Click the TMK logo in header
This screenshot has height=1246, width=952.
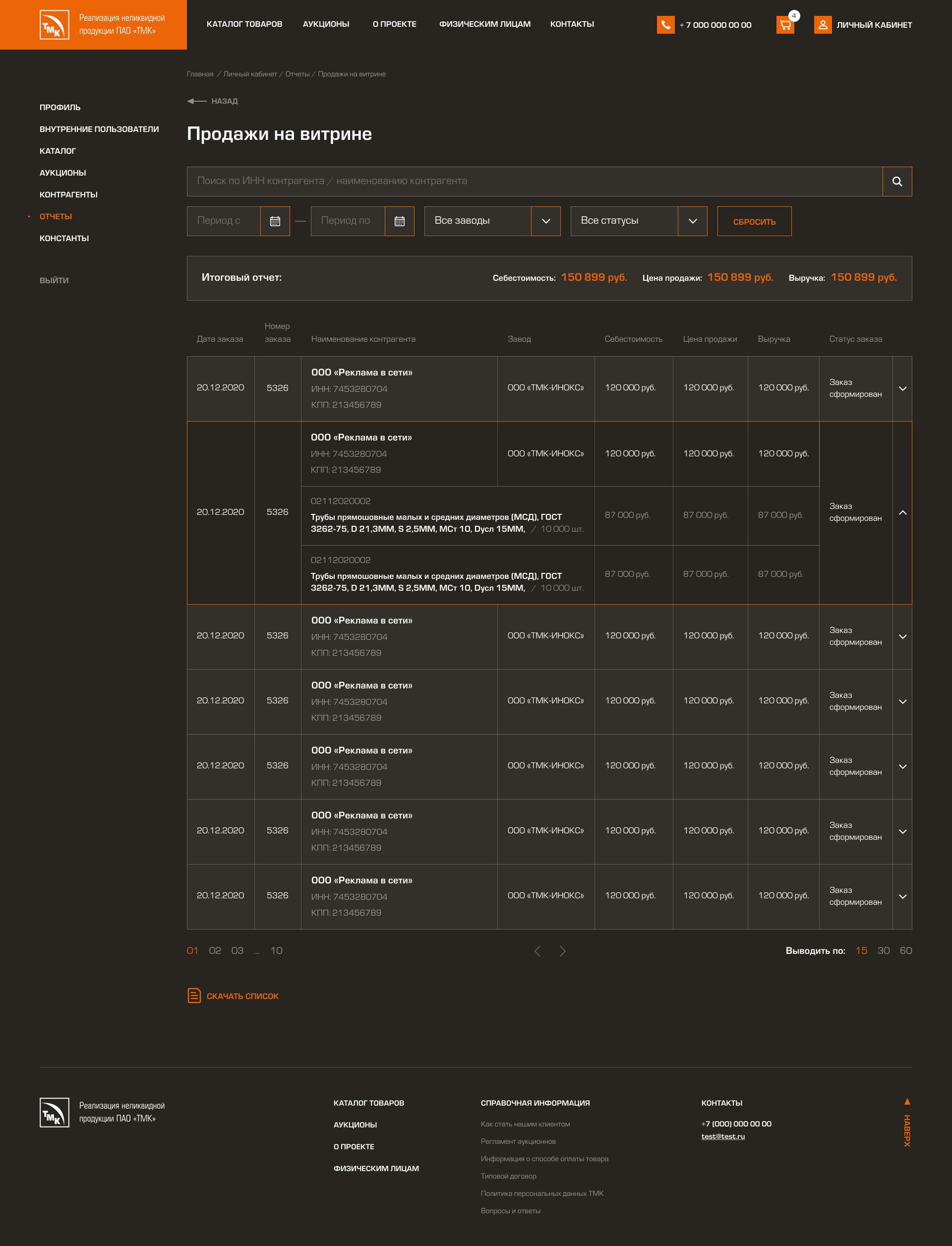[x=55, y=25]
